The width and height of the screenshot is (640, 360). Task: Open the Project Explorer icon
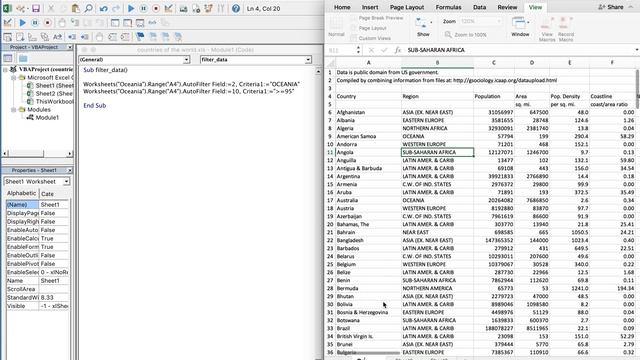(x=184, y=8)
